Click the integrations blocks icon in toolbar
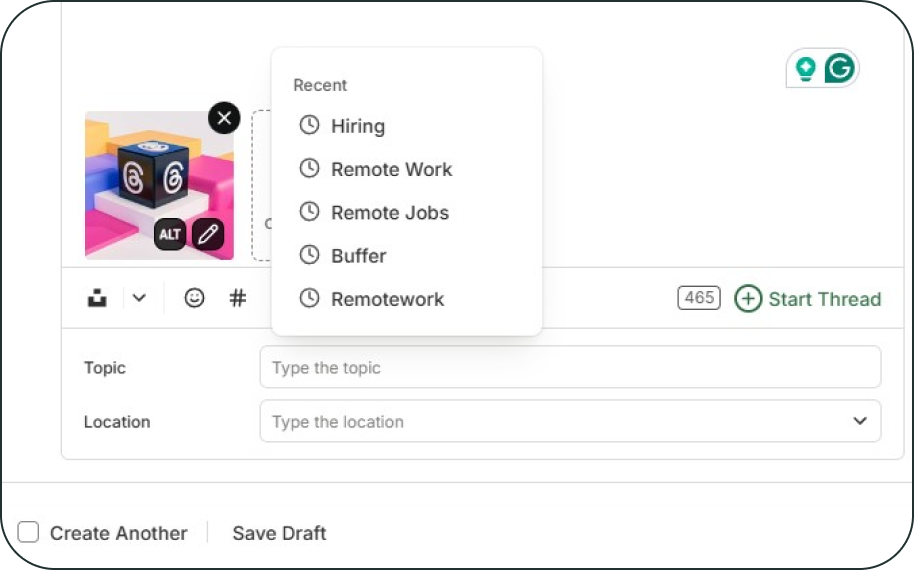This screenshot has height=570, width=914. [97, 298]
